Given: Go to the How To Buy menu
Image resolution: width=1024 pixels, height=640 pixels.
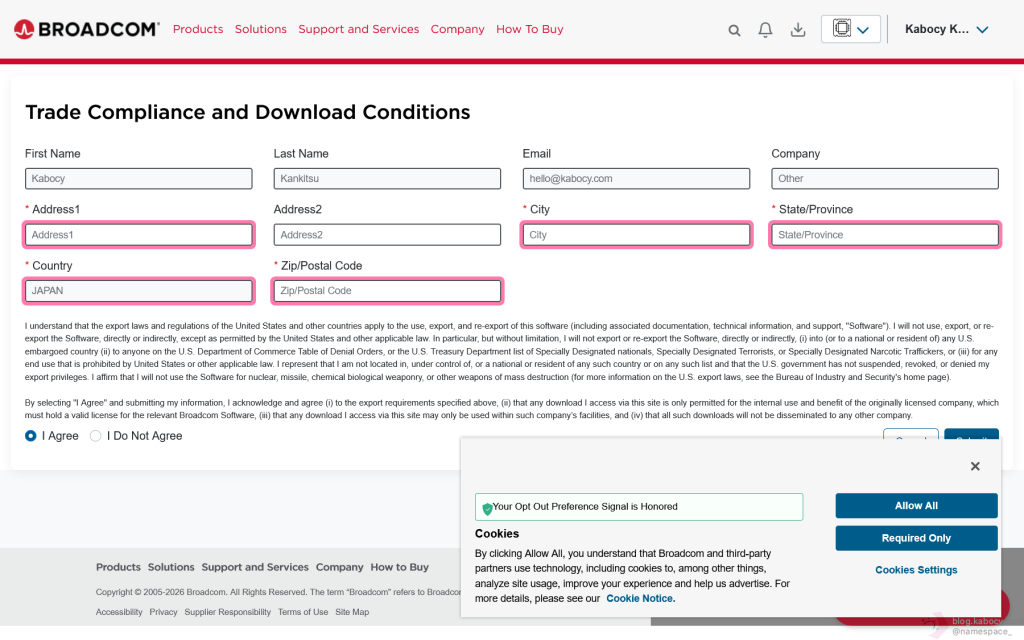Looking at the screenshot, I should click(x=530, y=29).
